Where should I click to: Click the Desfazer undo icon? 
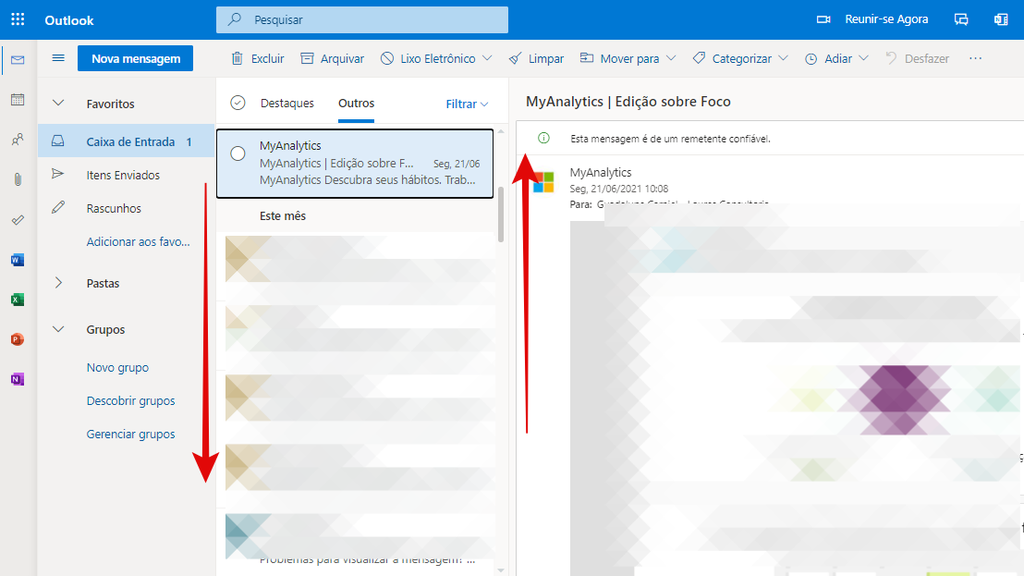tap(891, 59)
